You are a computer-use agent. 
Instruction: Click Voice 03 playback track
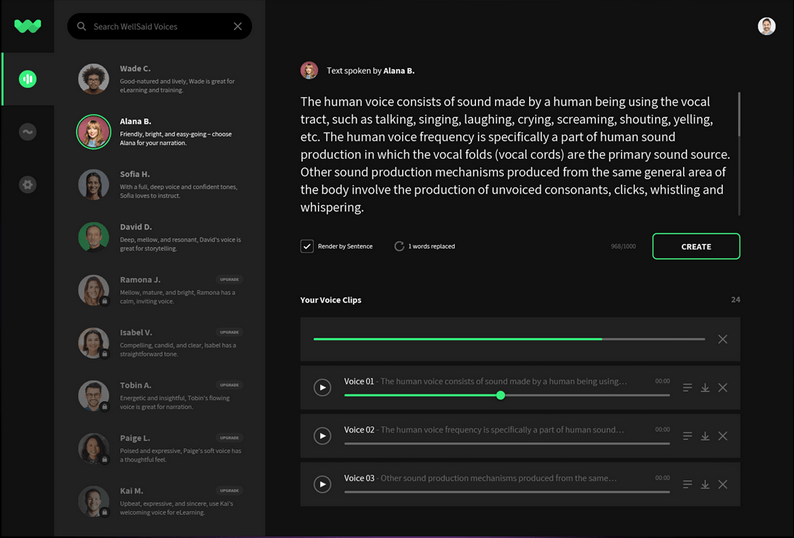[507, 492]
